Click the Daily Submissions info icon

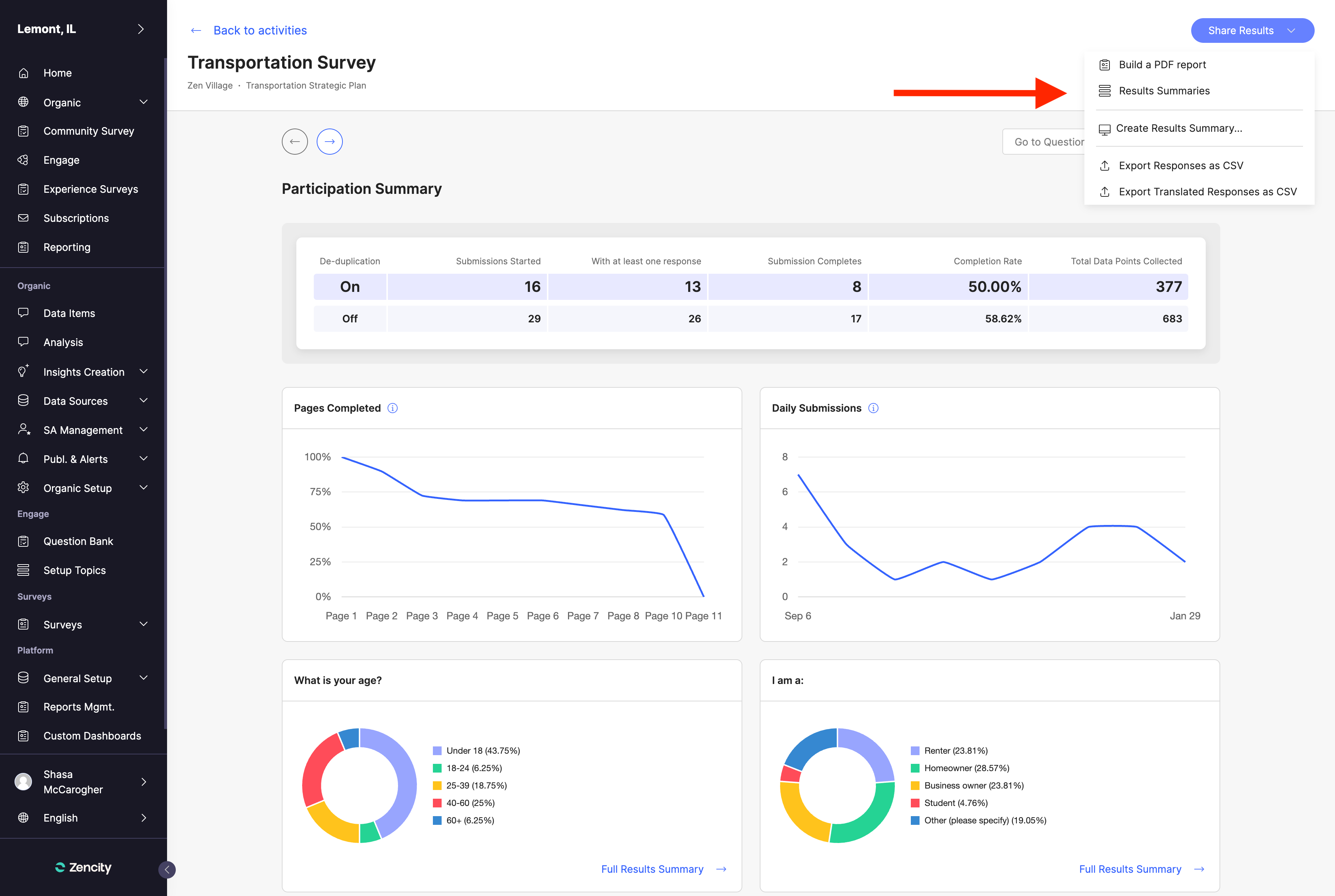tap(873, 408)
